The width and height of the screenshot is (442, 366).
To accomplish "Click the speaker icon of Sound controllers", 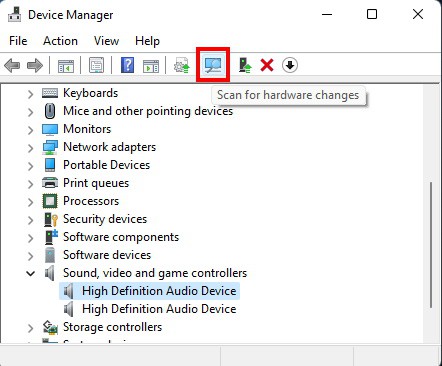I will click(49, 273).
